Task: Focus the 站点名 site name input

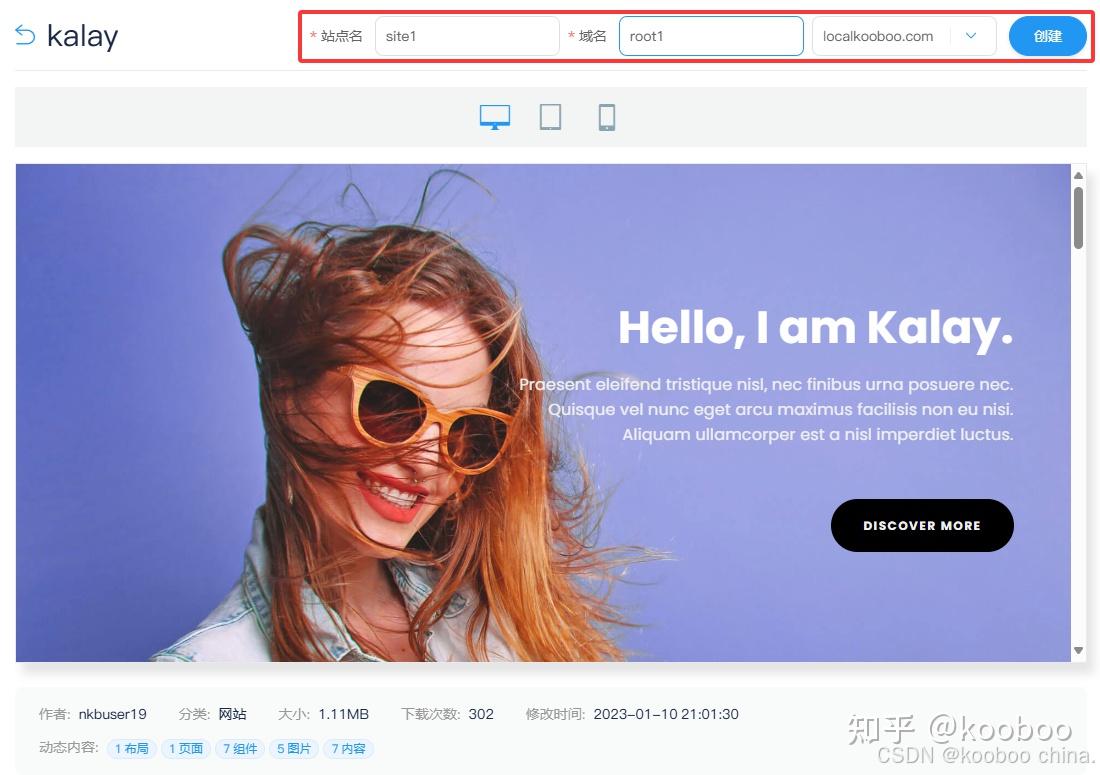Action: [466, 36]
